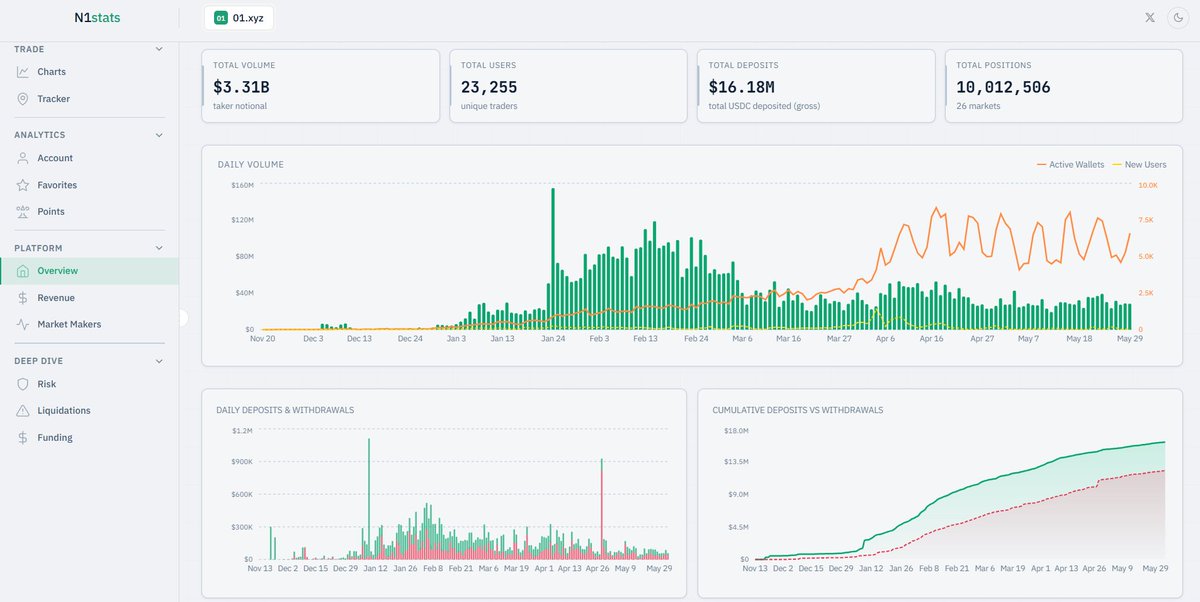Toggle New Users legend series
Viewport: 1200px width, 602px height.
(x=1139, y=164)
